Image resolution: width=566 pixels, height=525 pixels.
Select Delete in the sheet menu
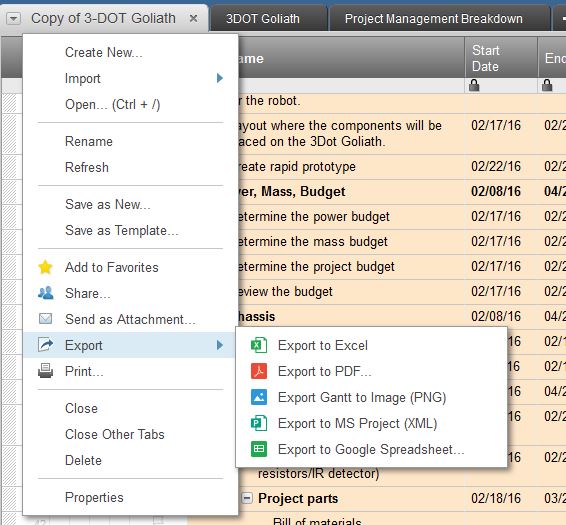pos(83,461)
